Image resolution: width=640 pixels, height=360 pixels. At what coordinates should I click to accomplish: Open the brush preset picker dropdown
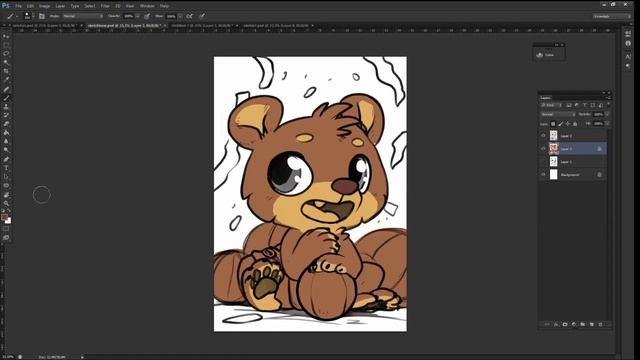(33, 16)
